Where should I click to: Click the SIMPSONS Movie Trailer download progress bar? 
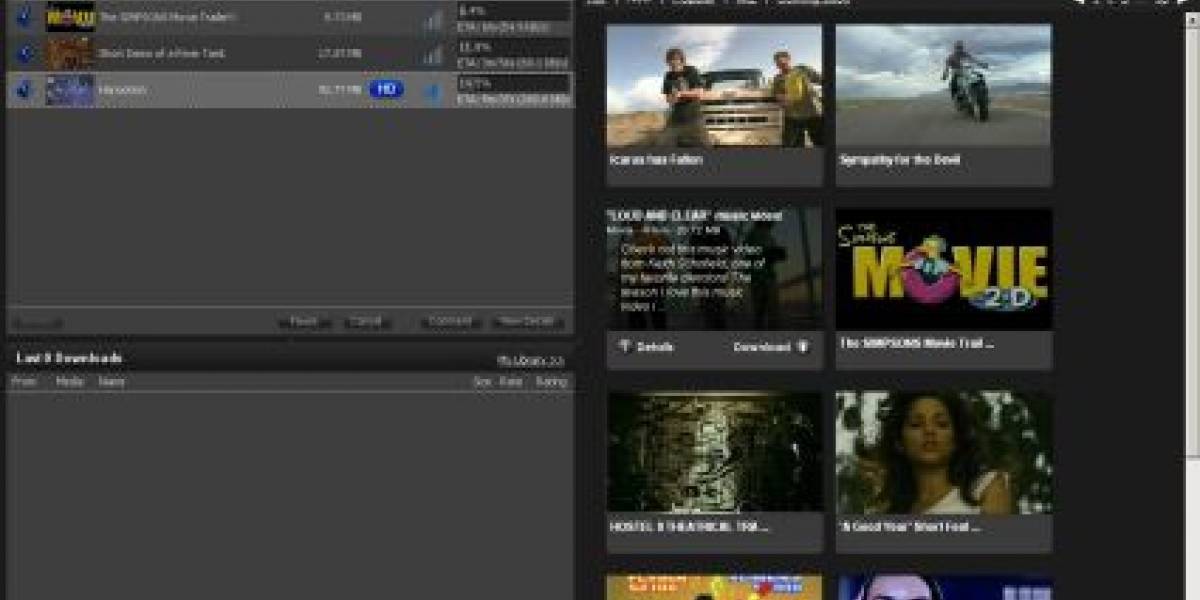pyautogui.click(x=513, y=10)
